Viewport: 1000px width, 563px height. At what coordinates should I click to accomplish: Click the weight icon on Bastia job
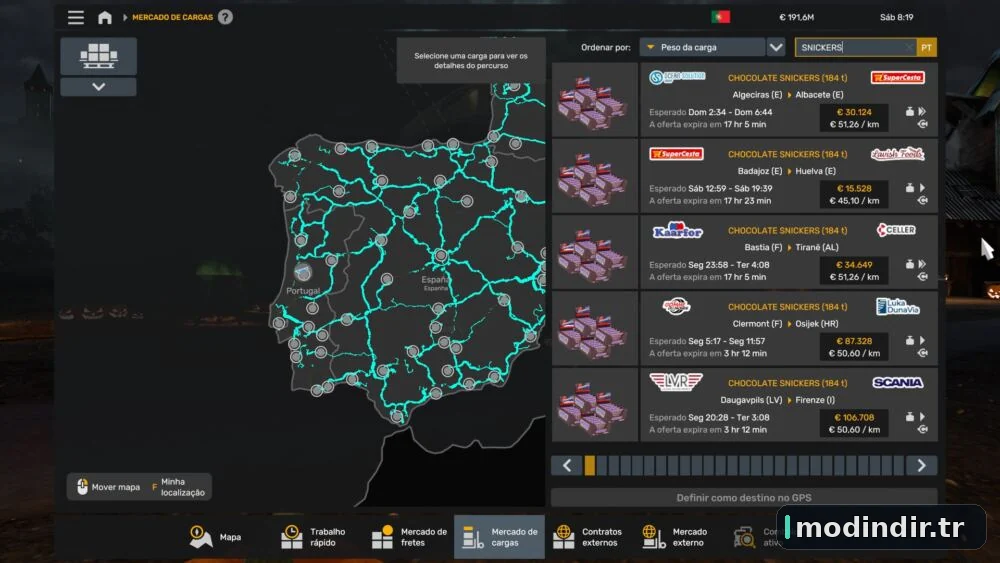point(909,264)
